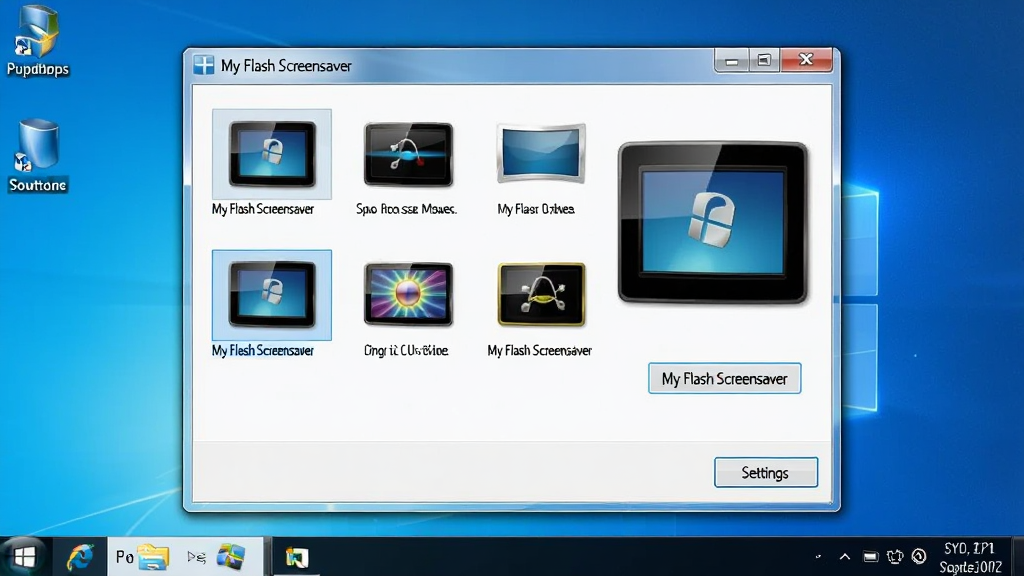Open the Settings button
Image resolution: width=1024 pixels, height=576 pixels.
[765, 473]
